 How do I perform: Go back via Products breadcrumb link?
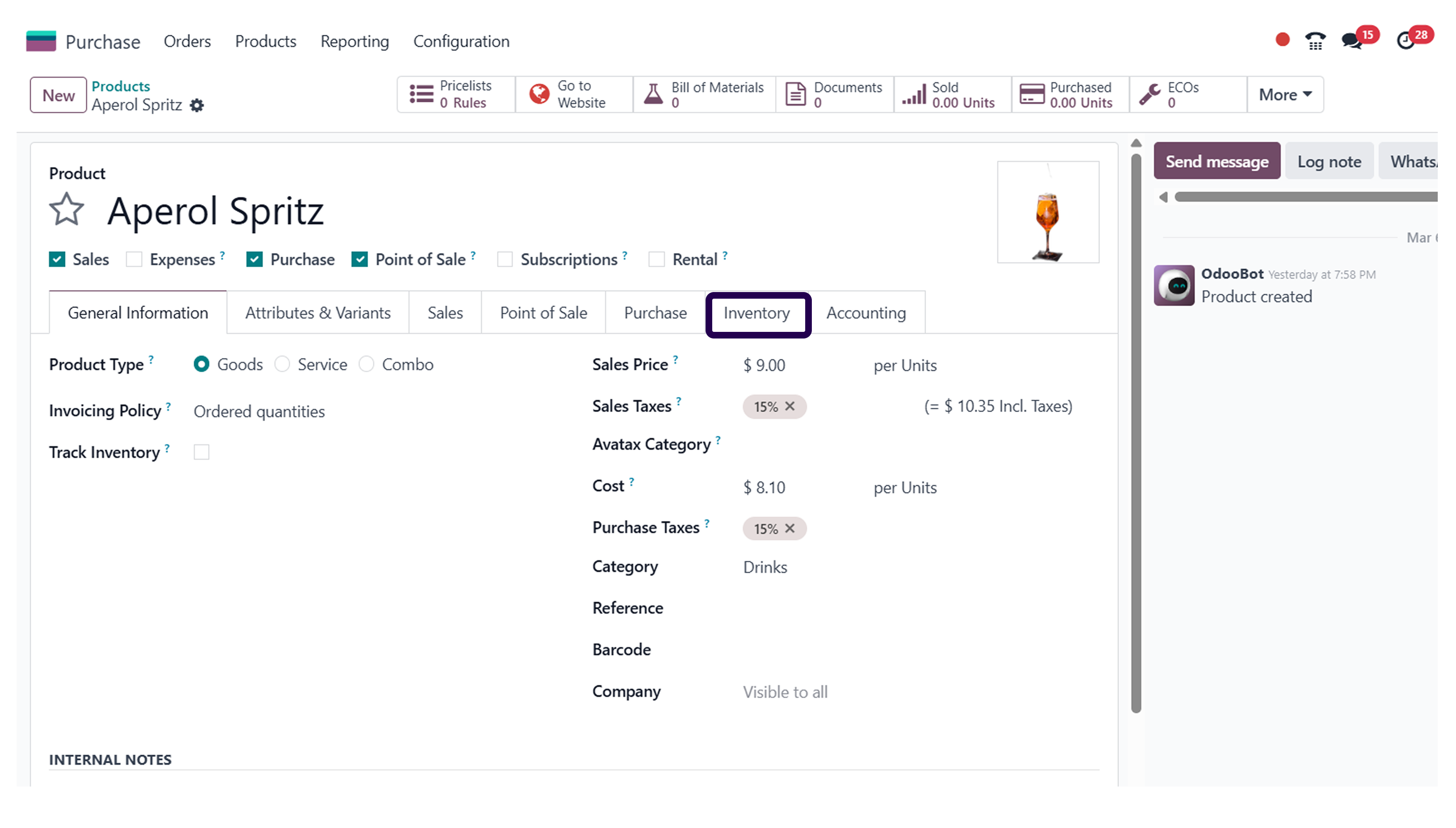coord(121,86)
